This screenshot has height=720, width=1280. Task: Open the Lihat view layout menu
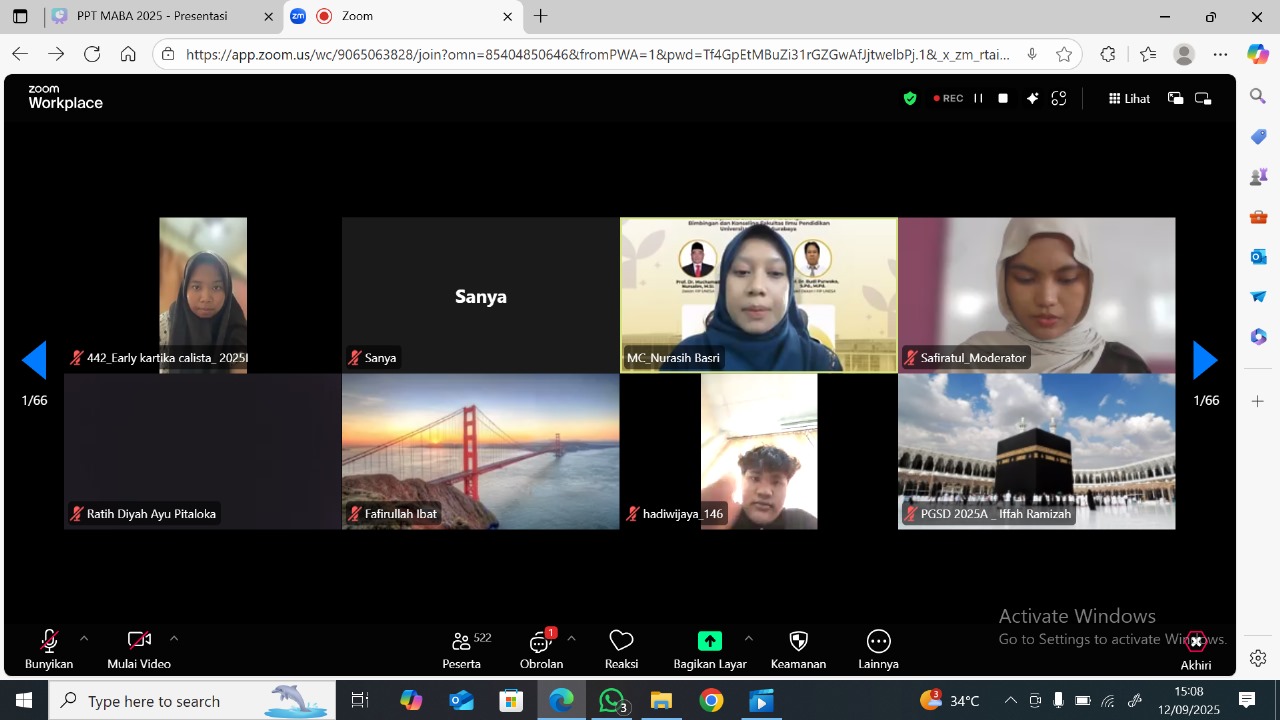(x=1129, y=98)
